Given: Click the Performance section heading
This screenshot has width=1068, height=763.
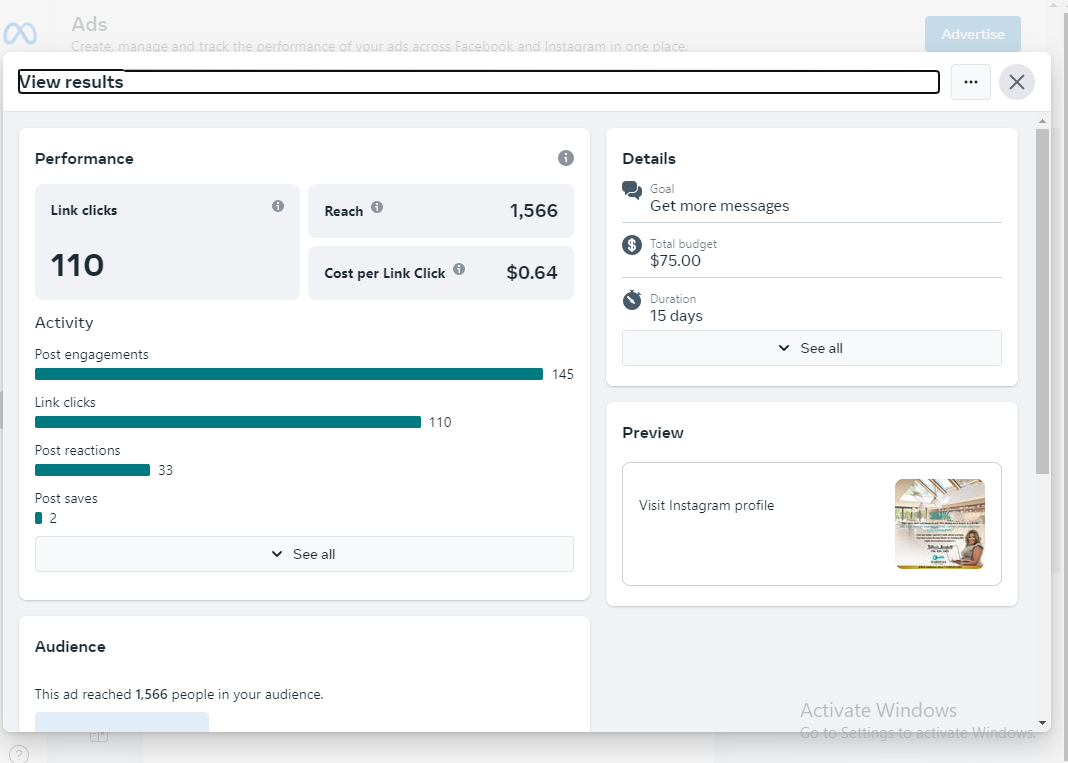Looking at the screenshot, I should [84, 159].
